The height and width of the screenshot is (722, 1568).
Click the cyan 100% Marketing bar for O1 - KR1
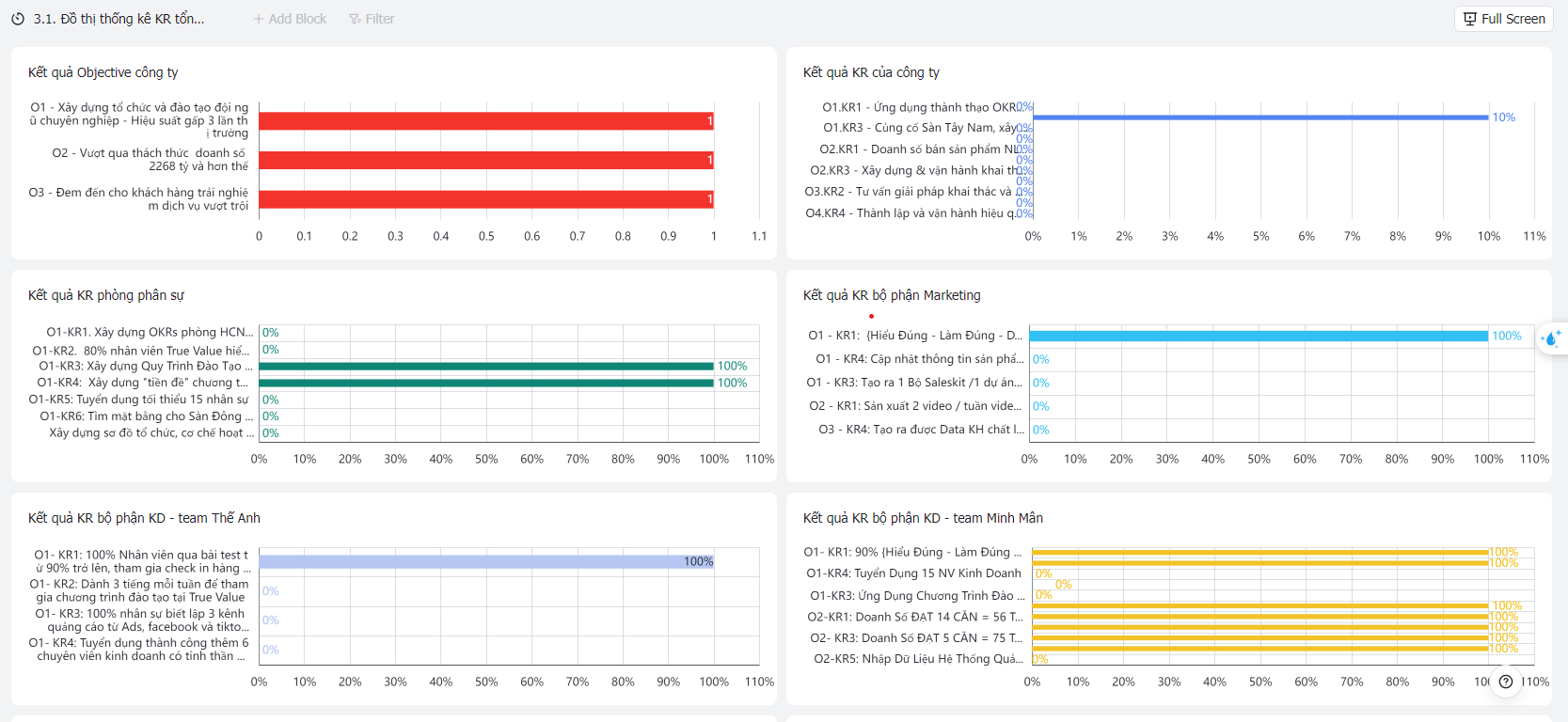(x=1259, y=336)
